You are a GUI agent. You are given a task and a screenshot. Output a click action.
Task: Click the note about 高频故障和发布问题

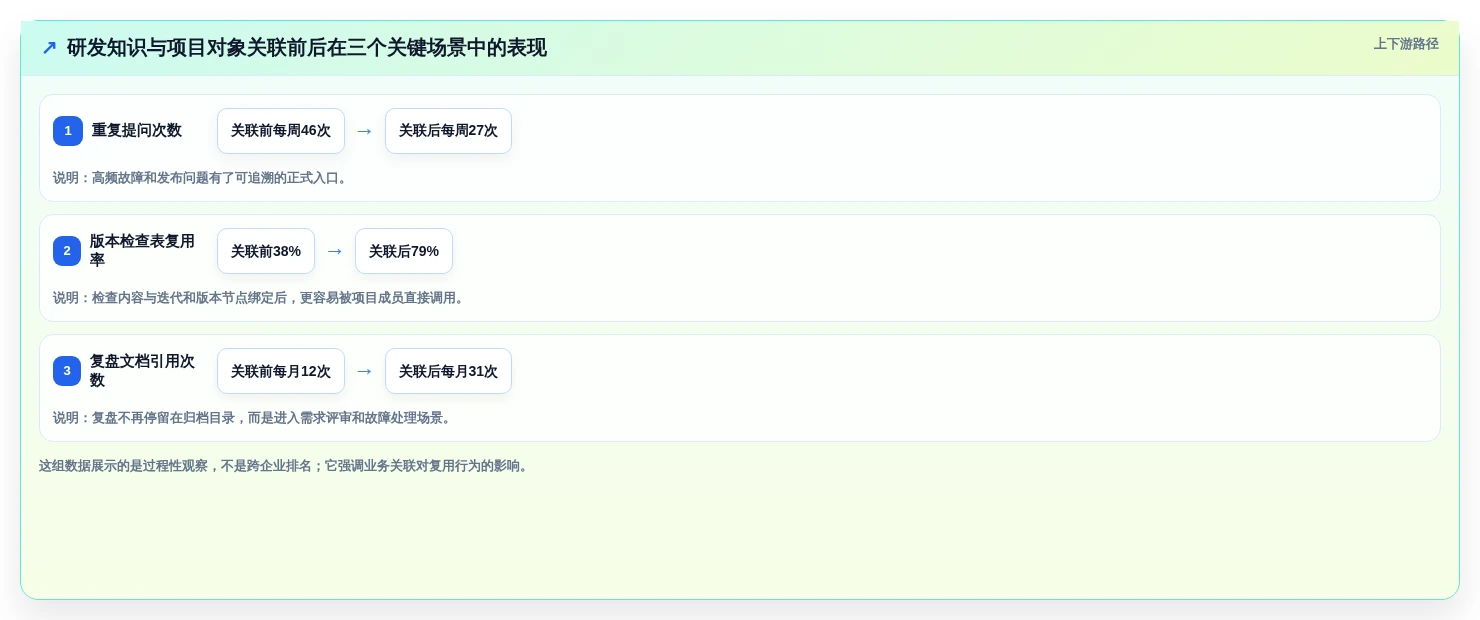(x=200, y=178)
